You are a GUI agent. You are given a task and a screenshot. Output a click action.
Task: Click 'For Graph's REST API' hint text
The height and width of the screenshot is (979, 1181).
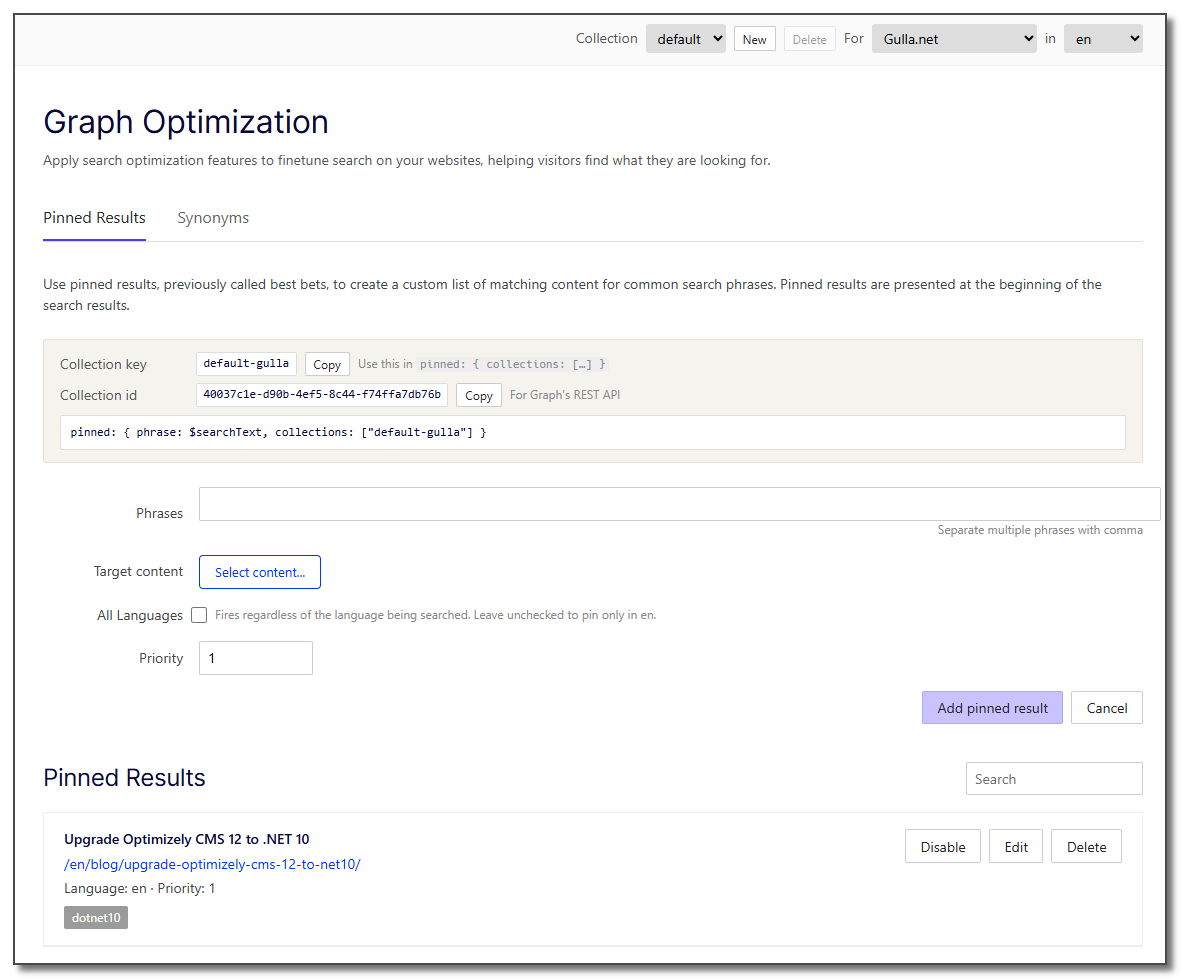point(565,395)
